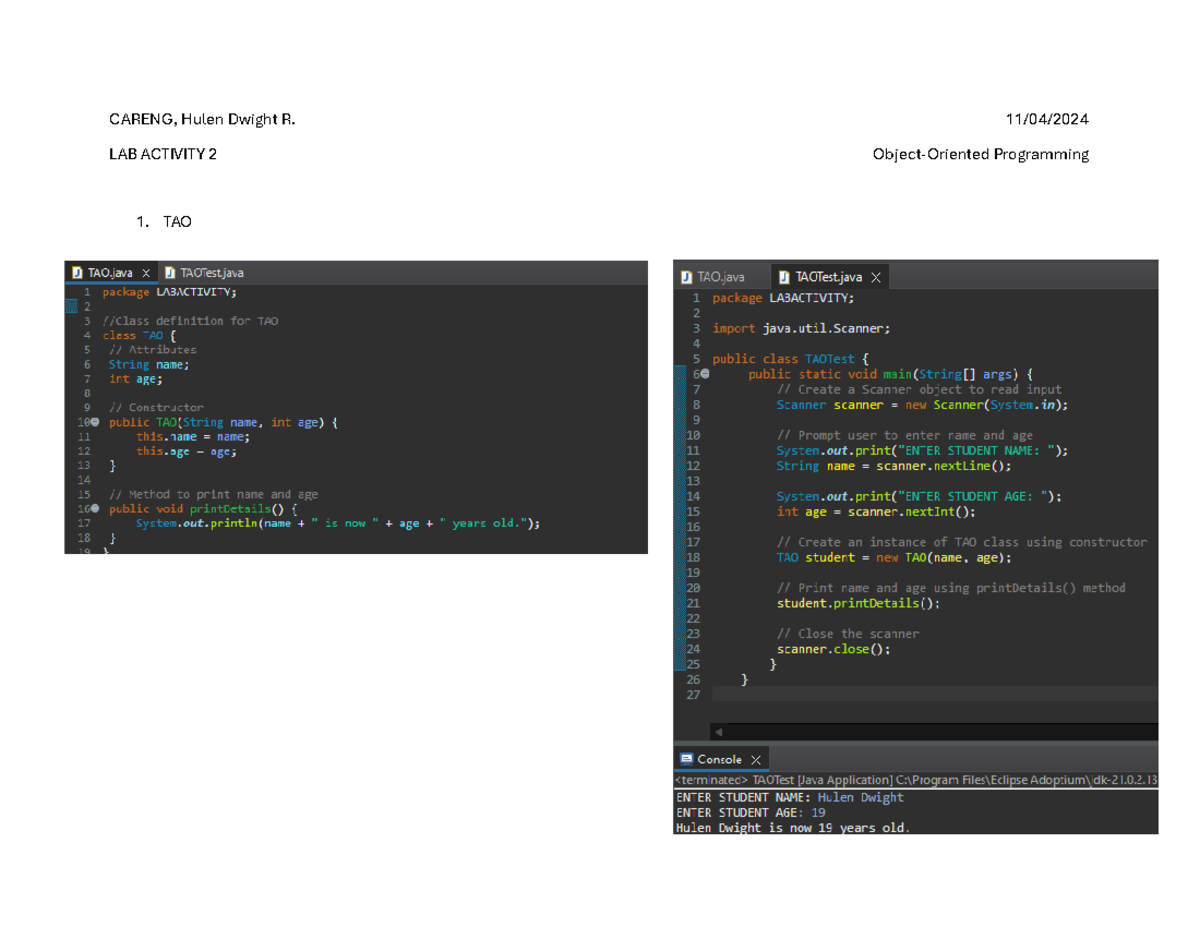
Task: Click the Java file icon on TAO.java tab
Action: [x=78, y=272]
